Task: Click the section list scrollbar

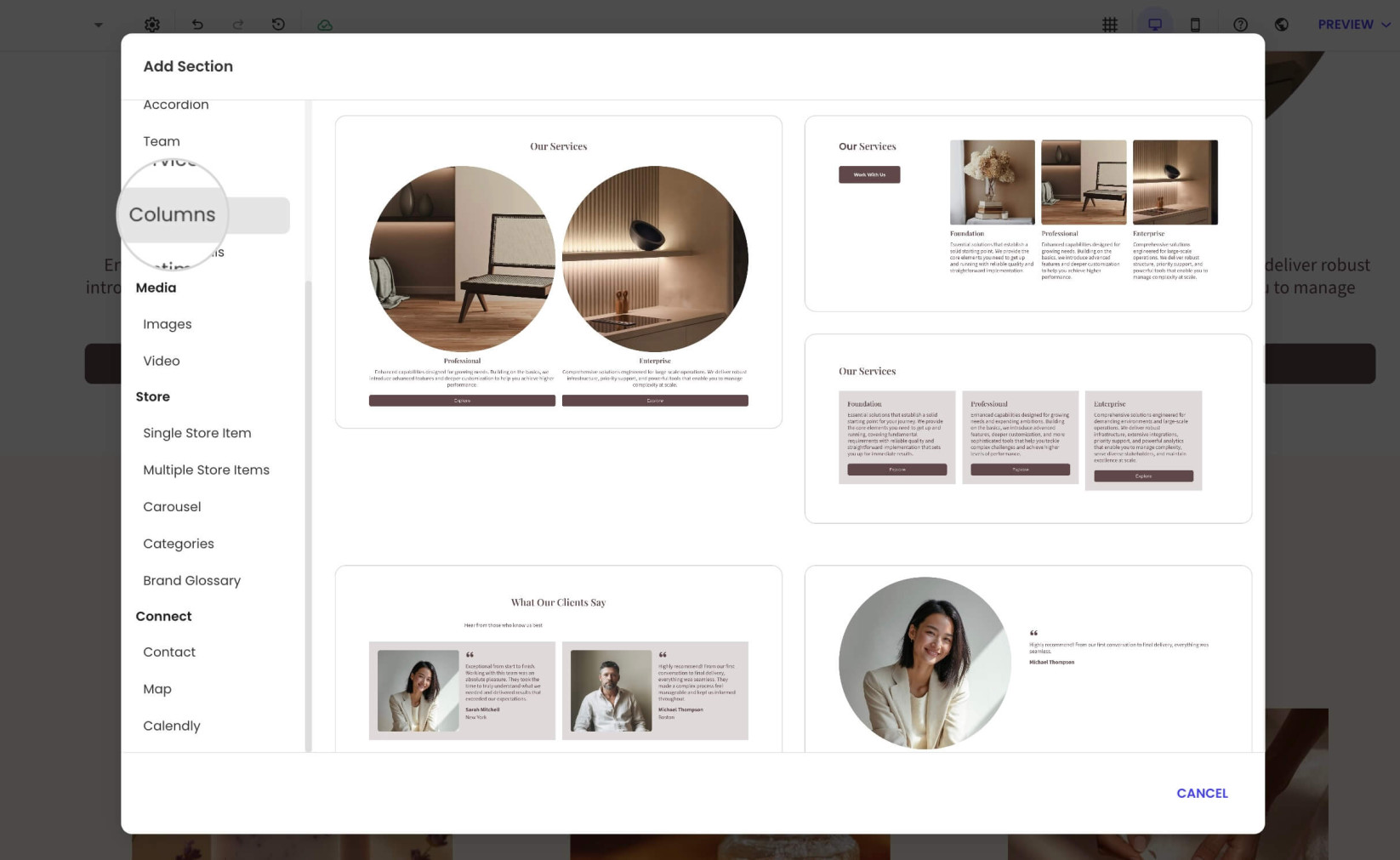Action: [308, 515]
